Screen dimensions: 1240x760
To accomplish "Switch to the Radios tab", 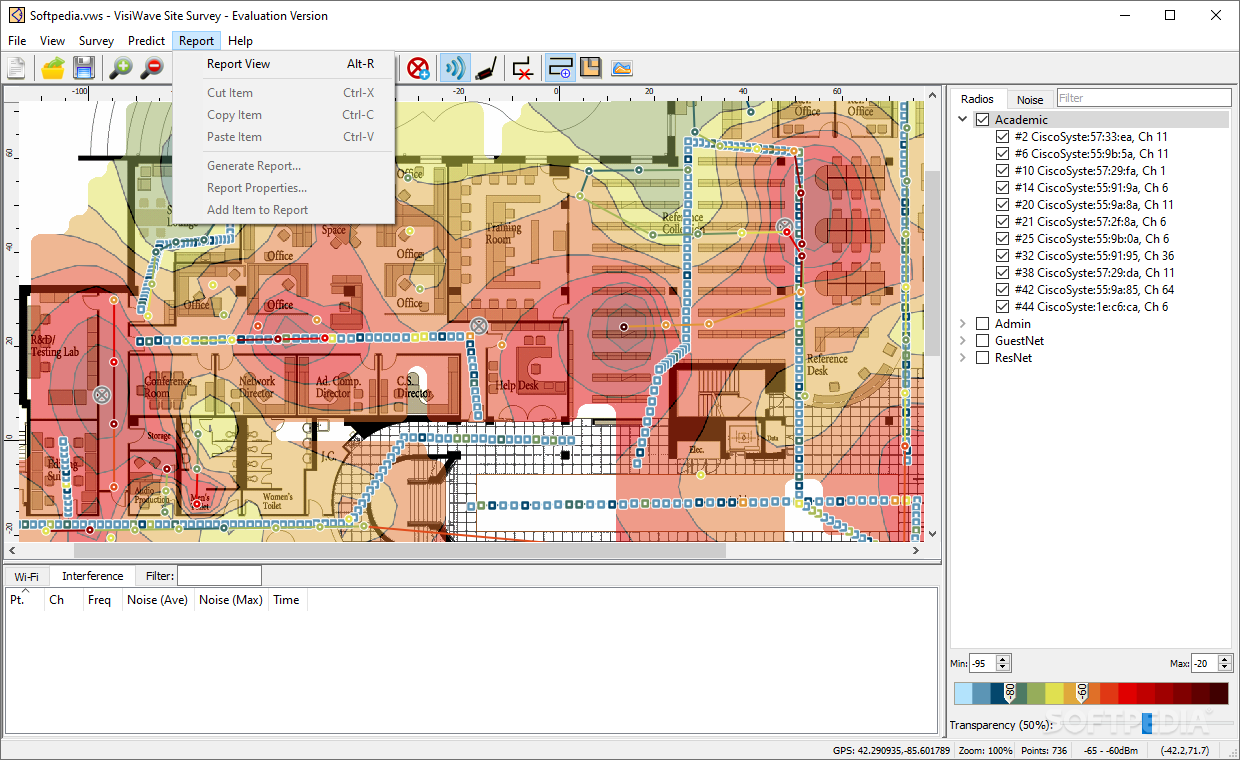I will tap(977, 98).
